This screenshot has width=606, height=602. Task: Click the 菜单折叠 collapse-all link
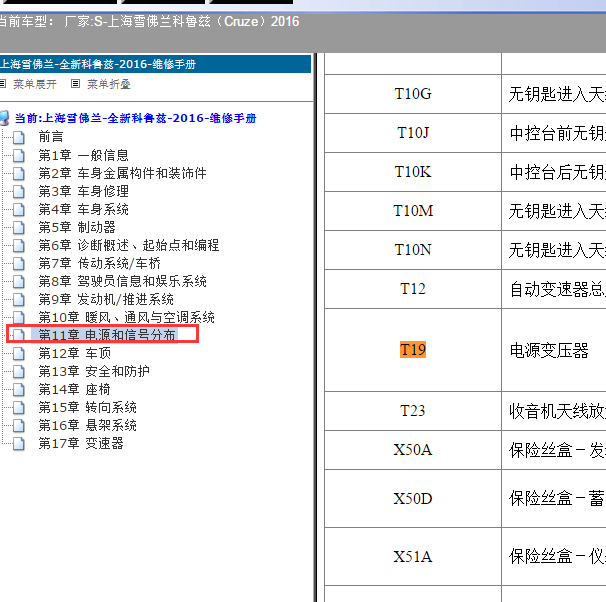pos(109,84)
